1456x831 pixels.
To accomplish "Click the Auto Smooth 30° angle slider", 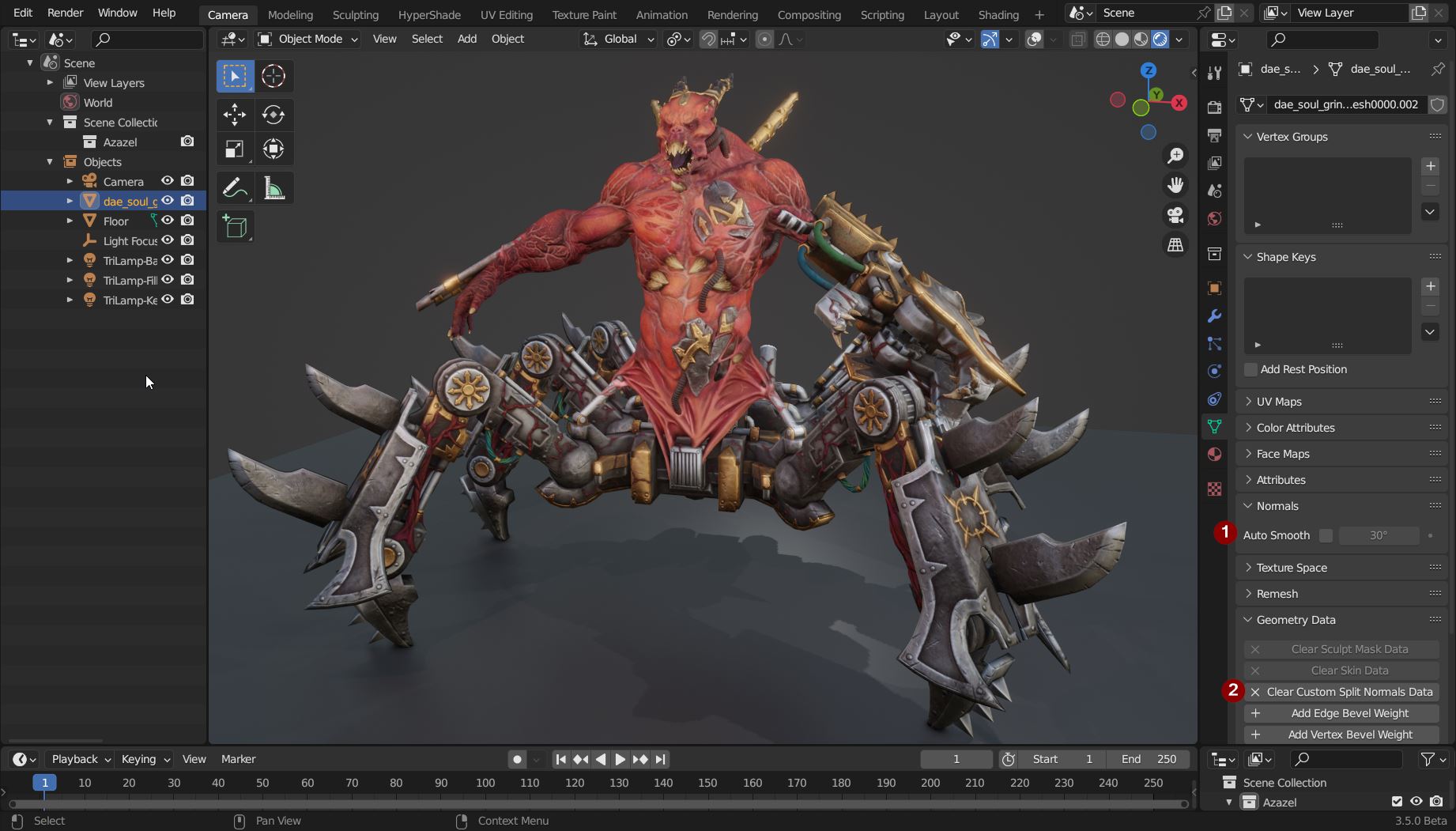I will 1379,536.
